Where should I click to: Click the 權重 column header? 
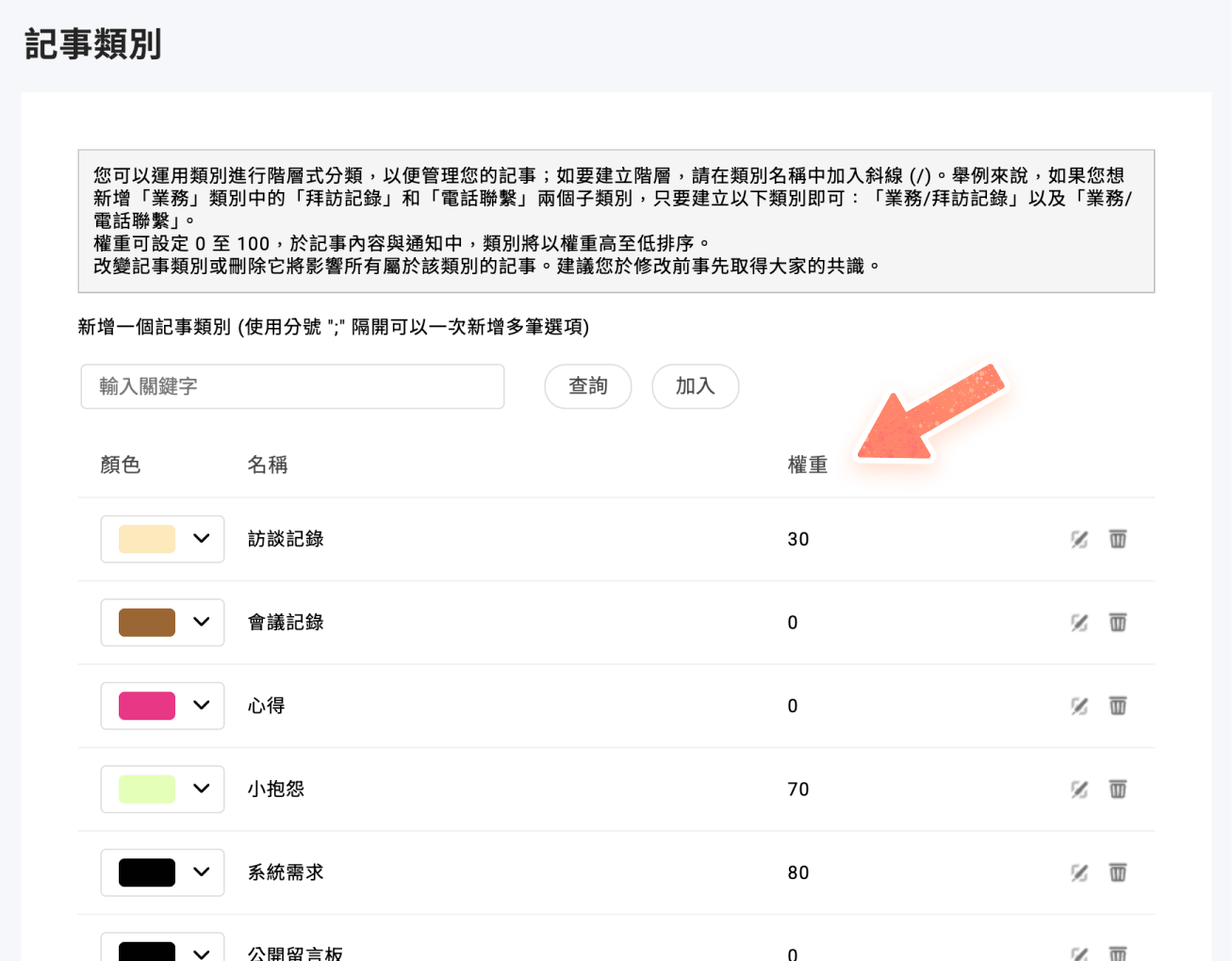coord(808,464)
